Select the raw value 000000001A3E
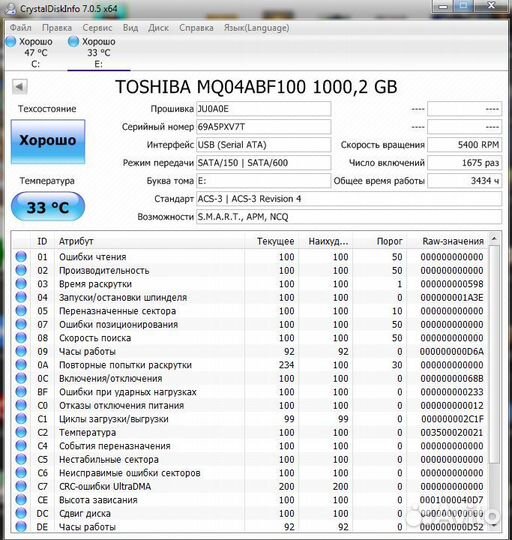512x540 pixels. 452,297
